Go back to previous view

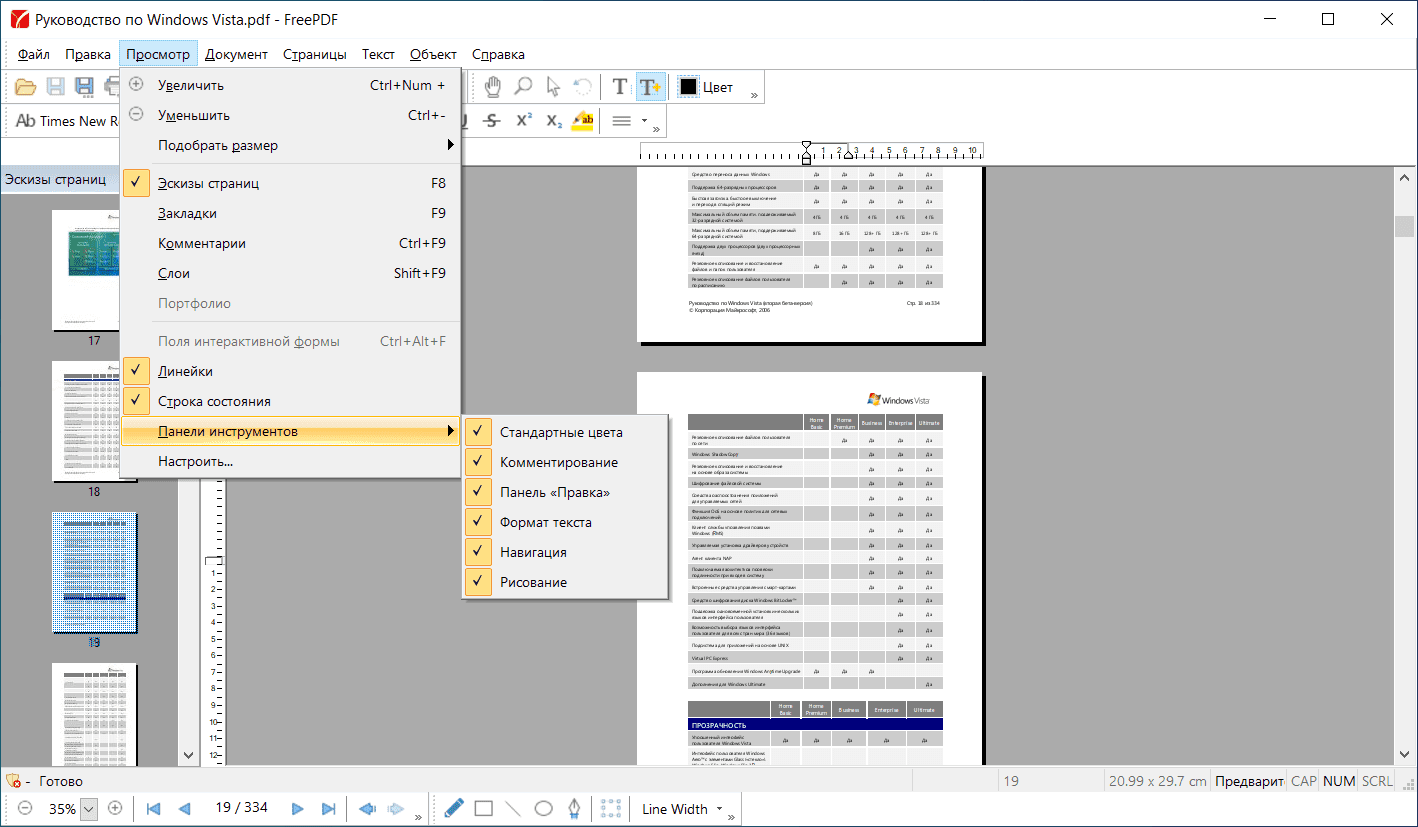coord(366,809)
